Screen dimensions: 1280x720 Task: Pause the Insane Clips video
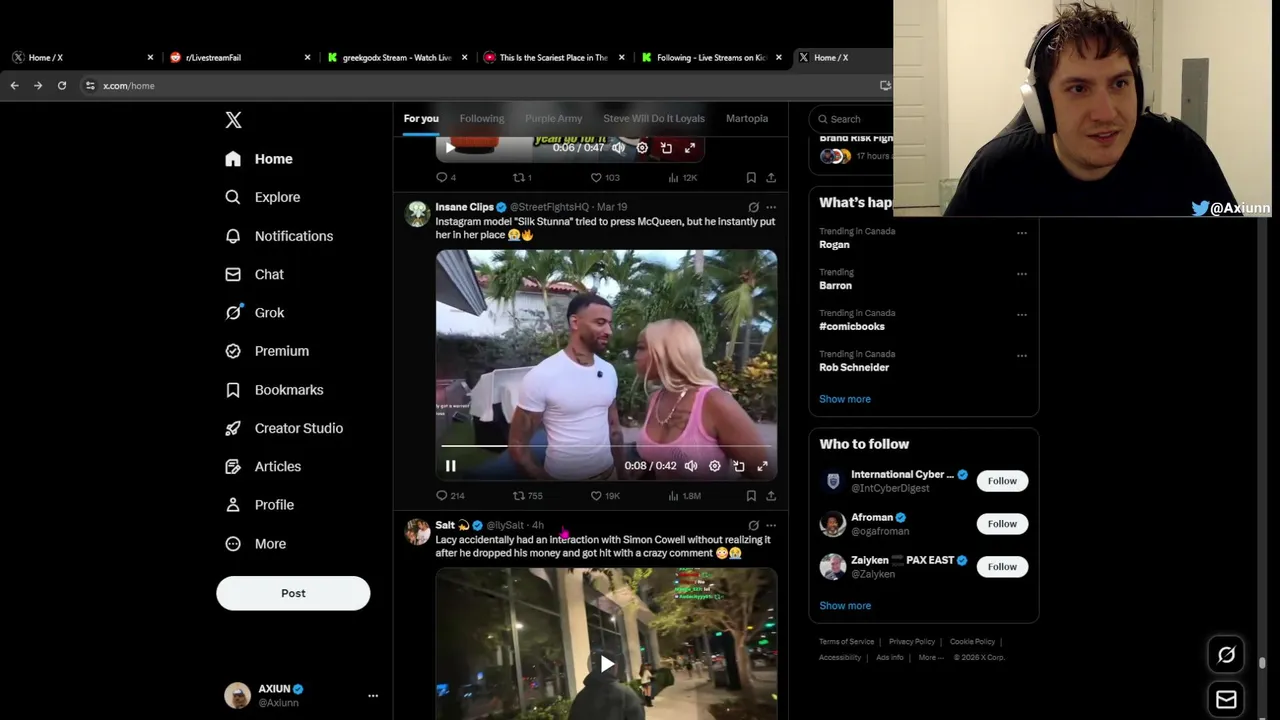pyautogui.click(x=451, y=466)
